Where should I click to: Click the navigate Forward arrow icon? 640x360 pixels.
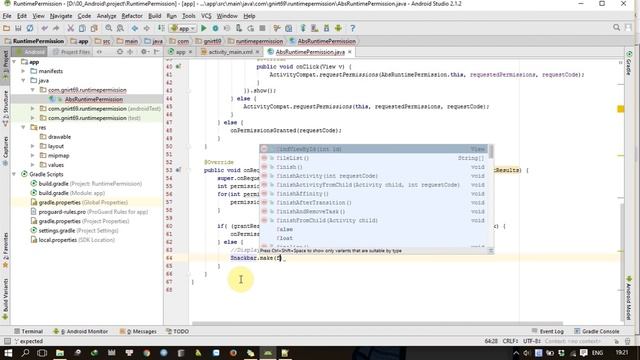click(x=147, y=28)
